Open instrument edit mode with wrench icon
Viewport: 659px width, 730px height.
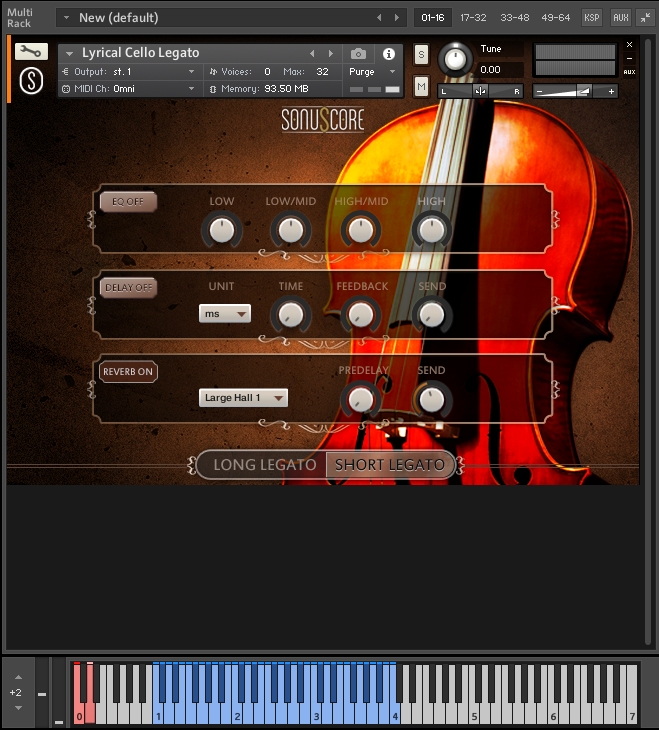tap(31, 51)
